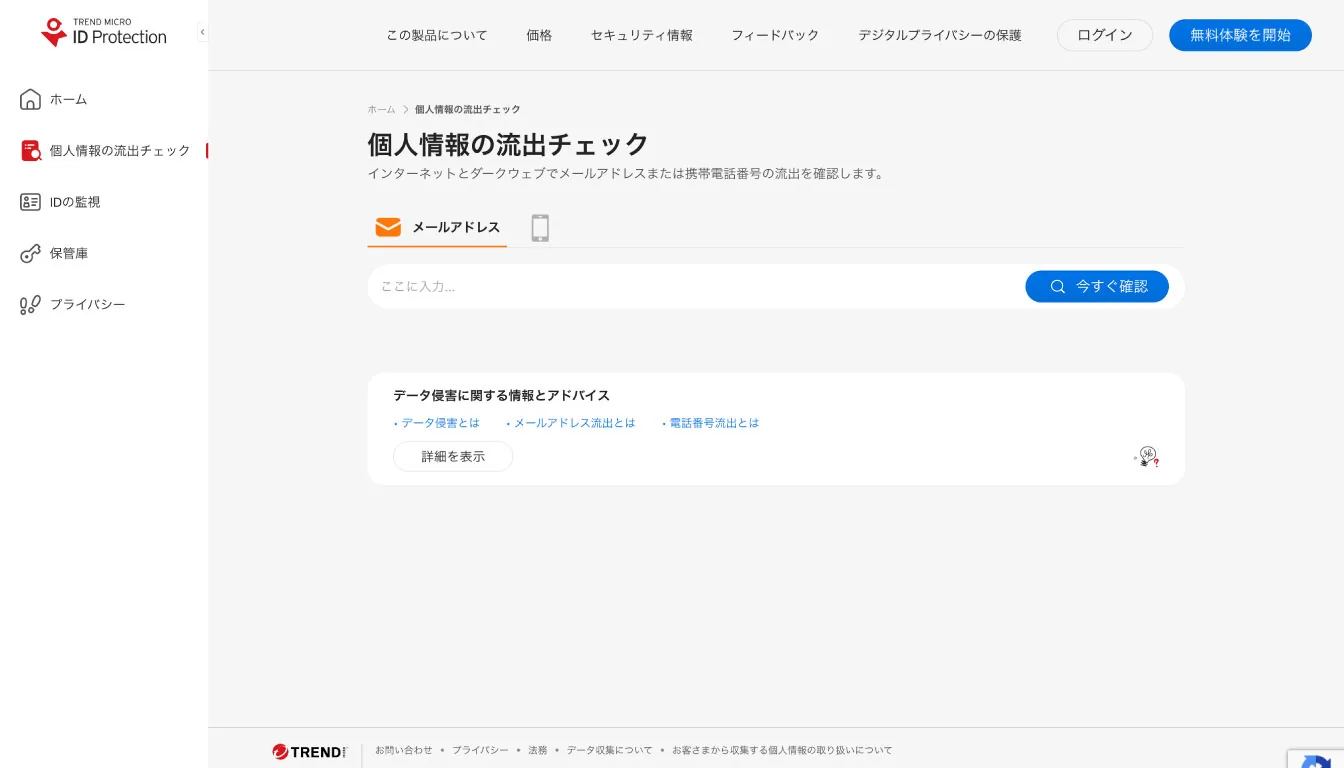This screenshot has height=768, width=1344.
Task: Open お客さまから収集する個人情報の取り扱いについて footer link
Action: 782,750
